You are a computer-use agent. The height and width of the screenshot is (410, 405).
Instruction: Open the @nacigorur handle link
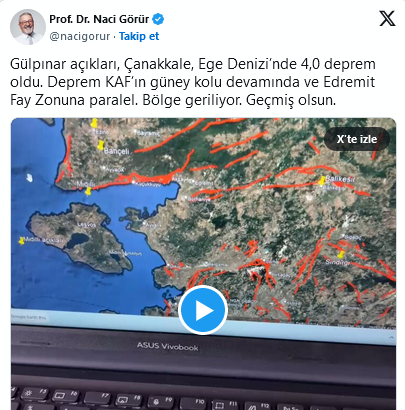[x=79, y=36]
